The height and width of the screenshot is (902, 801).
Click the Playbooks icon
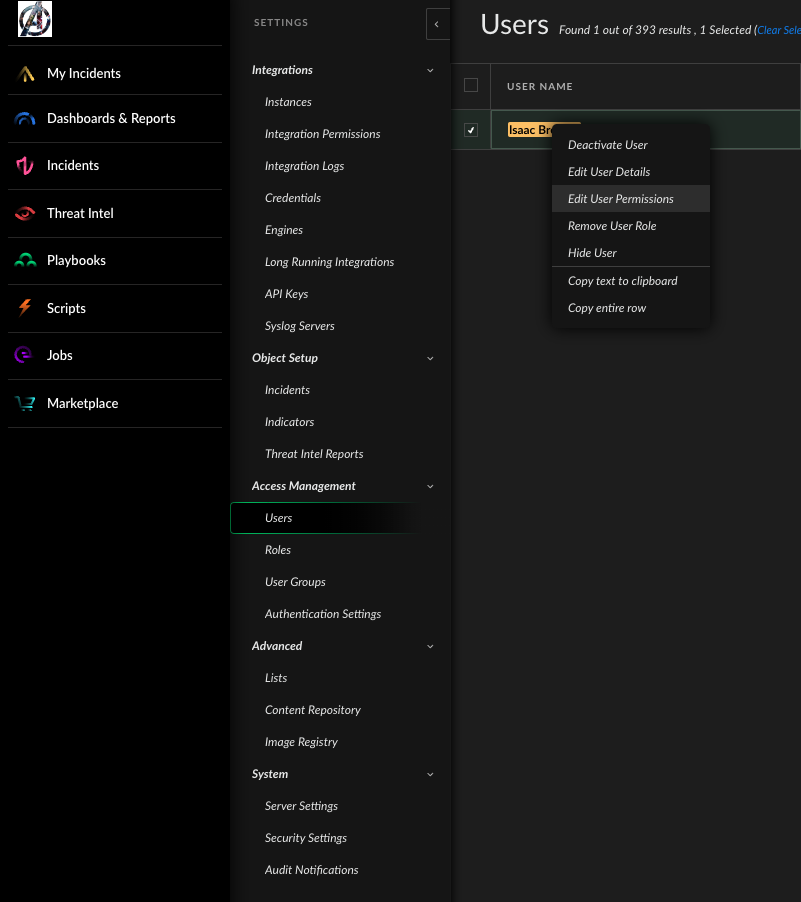tap(25, 260)
